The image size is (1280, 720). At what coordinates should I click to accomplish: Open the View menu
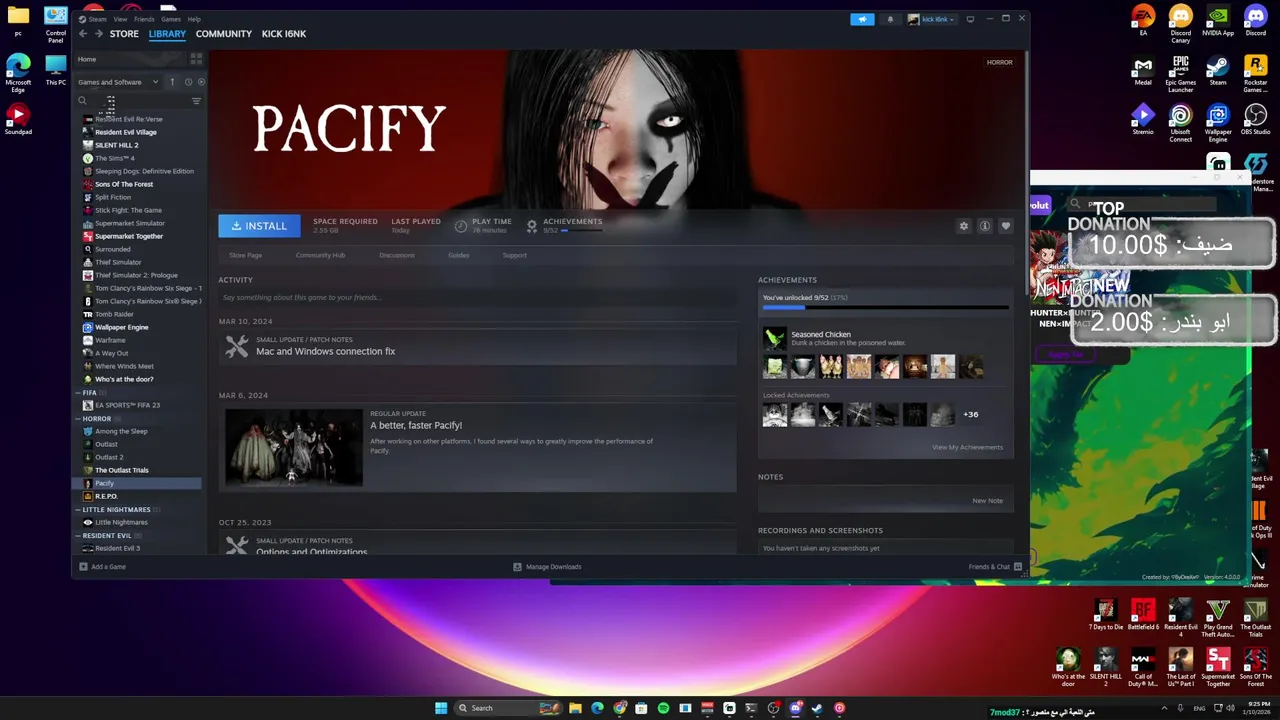(120, 19)
